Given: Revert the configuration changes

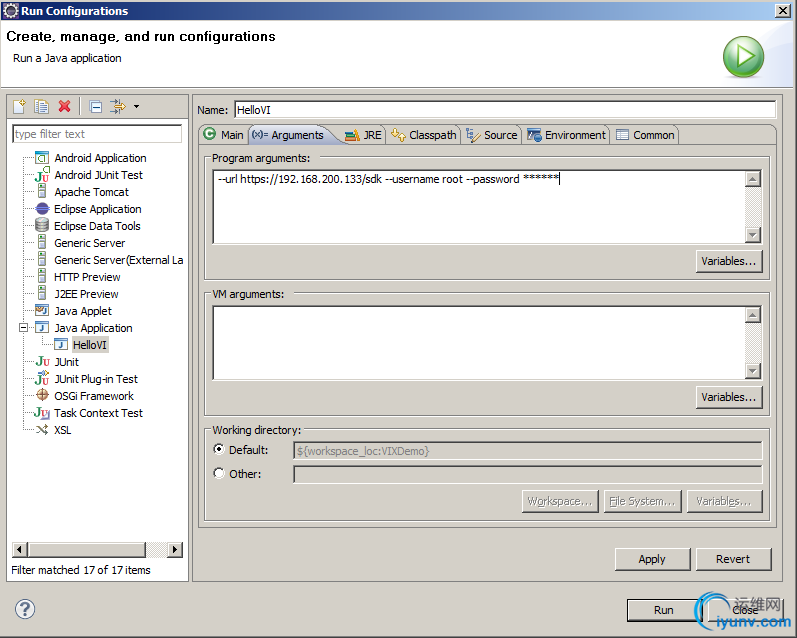Looking at the screenshot, I should [x=733, y=559].
